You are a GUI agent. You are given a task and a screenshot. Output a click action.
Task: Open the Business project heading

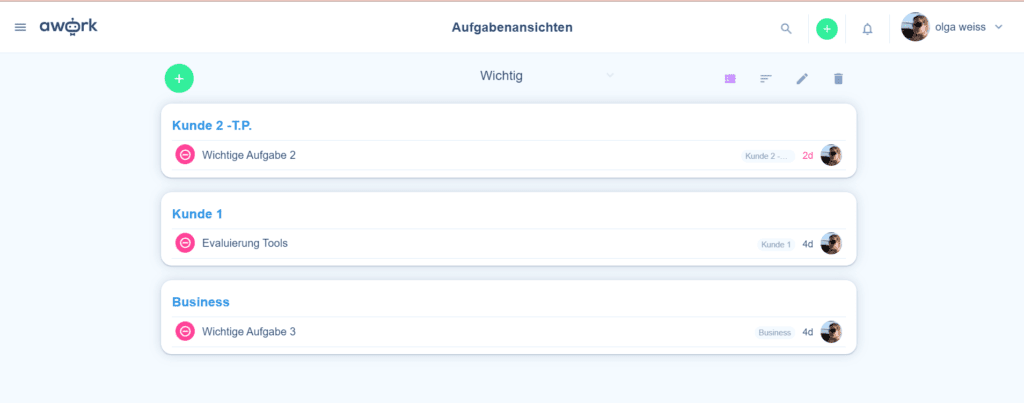[201, 301]
